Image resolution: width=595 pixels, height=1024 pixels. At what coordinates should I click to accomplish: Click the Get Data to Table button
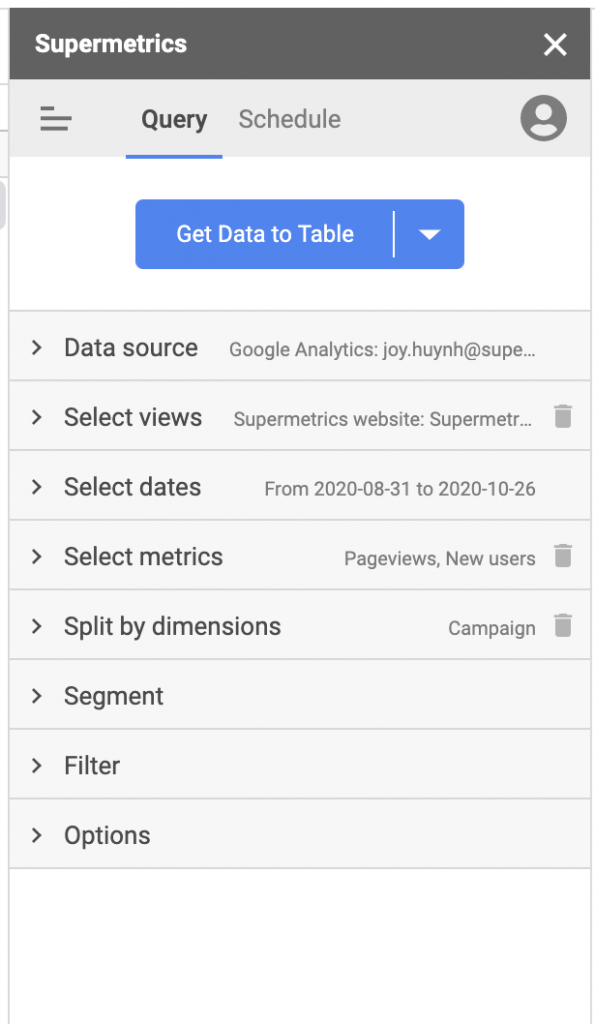click(265, 234)
